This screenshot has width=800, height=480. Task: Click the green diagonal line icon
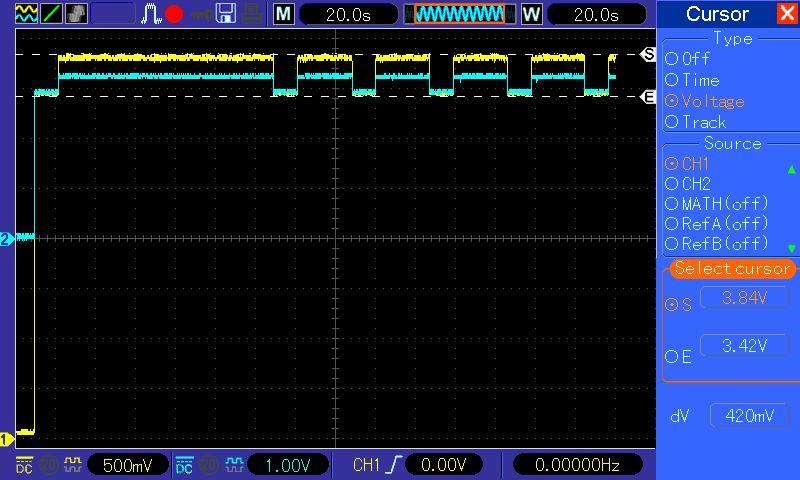[x=51, y=14]
